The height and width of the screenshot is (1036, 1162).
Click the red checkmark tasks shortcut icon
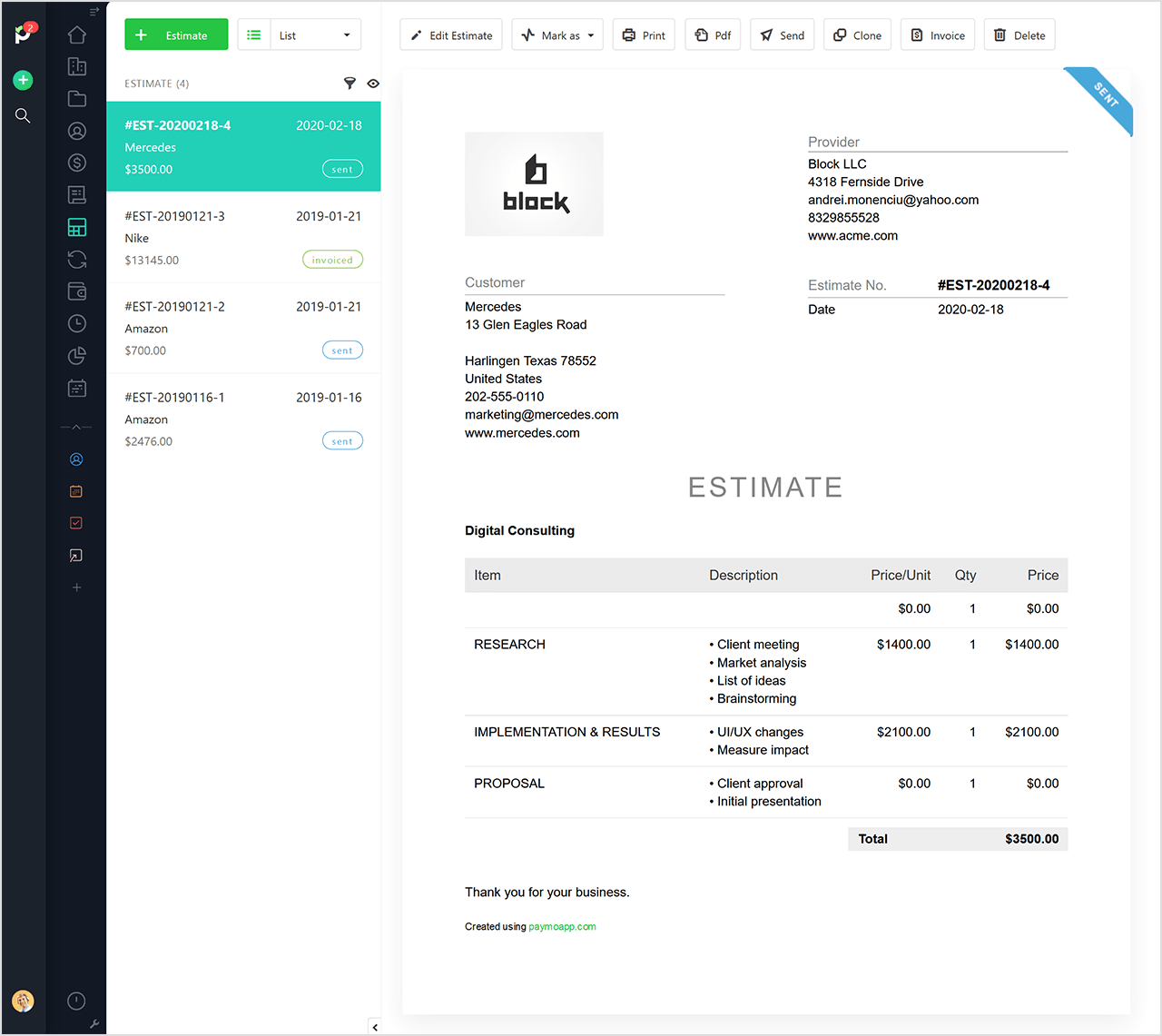click(76, 523)
